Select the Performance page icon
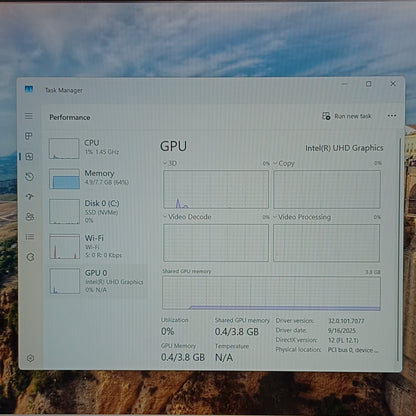 (29, 156)
